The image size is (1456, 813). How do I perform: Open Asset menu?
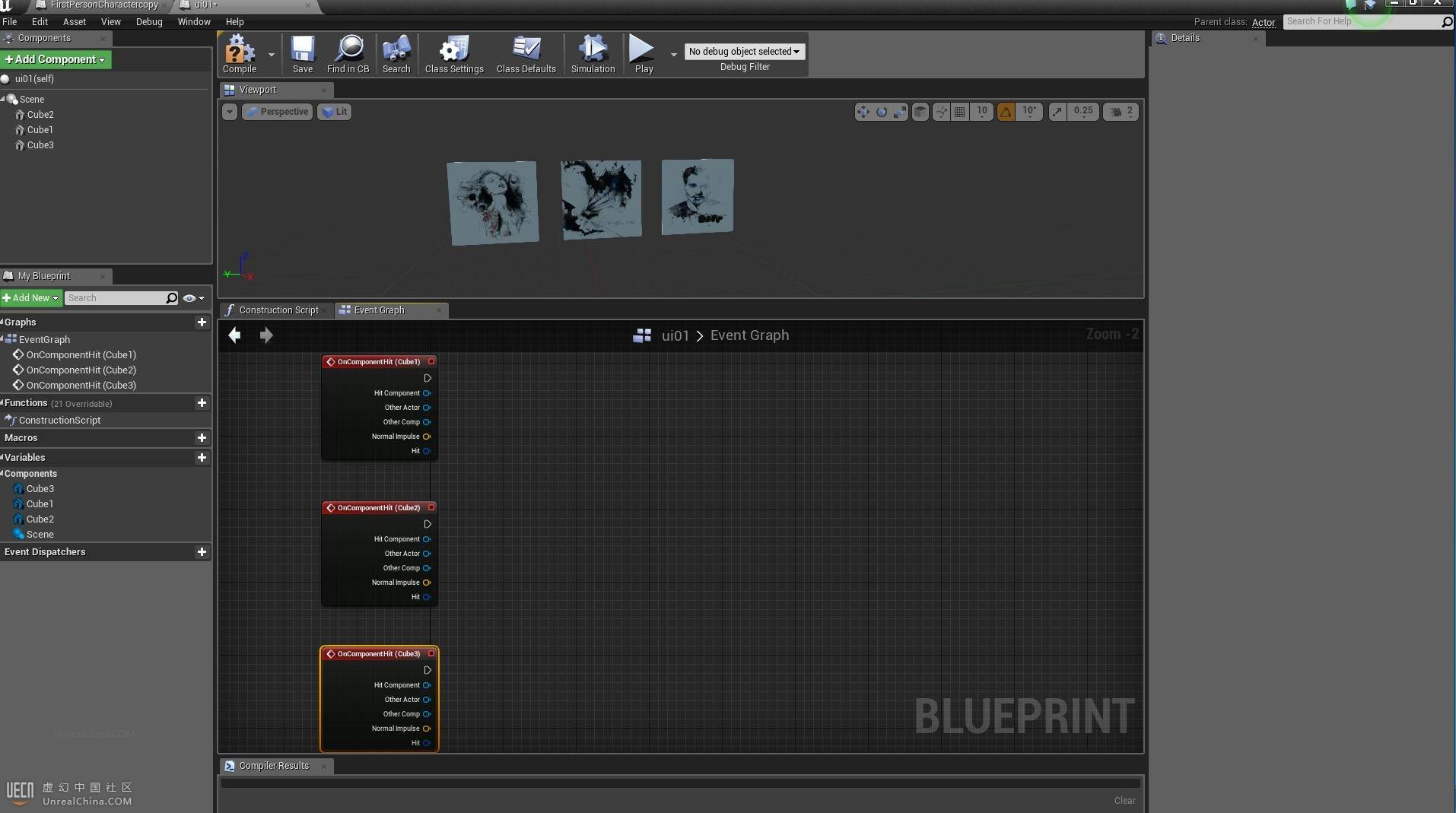click(75, 22)
